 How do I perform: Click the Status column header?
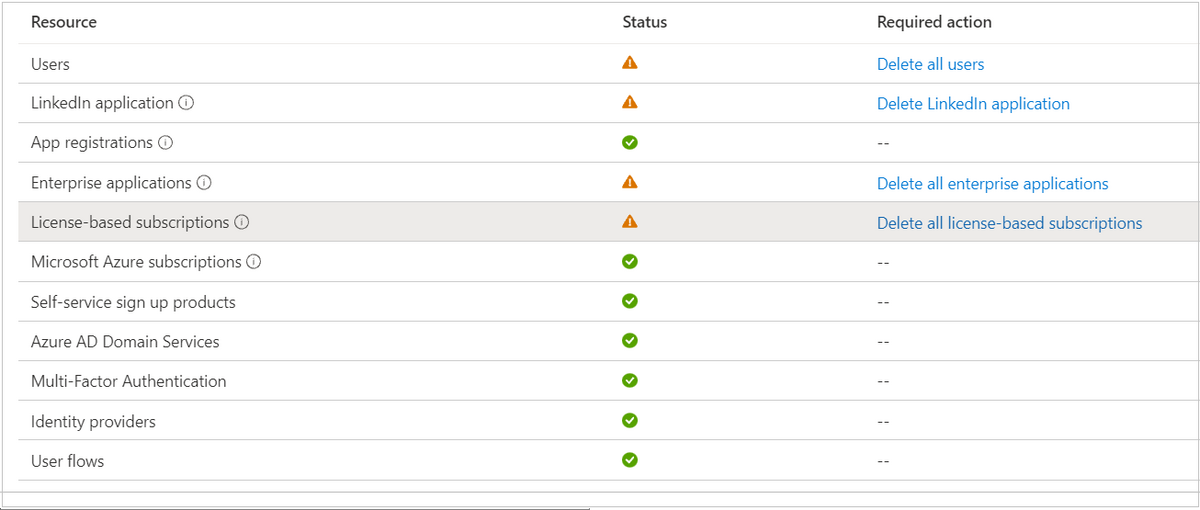[644, 22]
